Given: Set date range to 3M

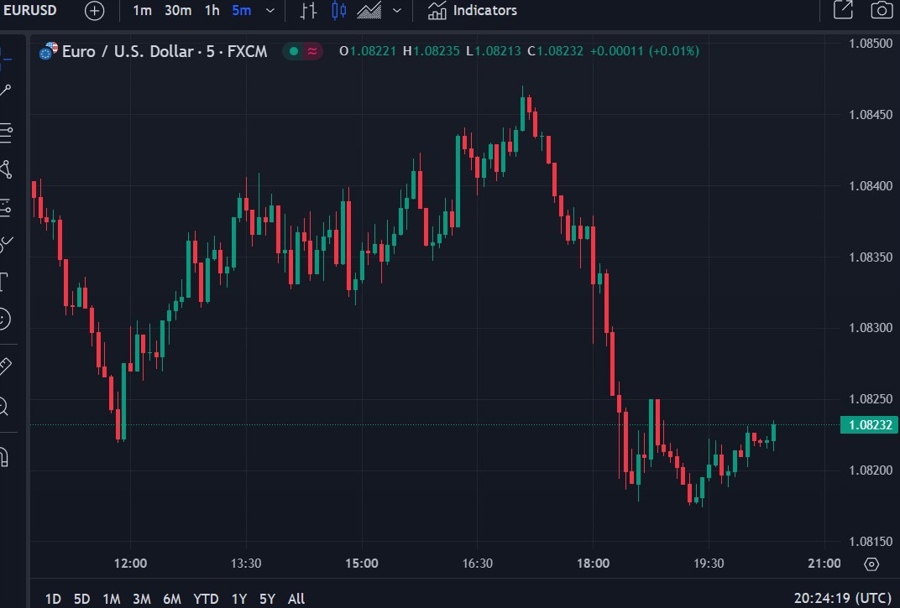Looking at the screenshot, I should [x=141, y=599].
